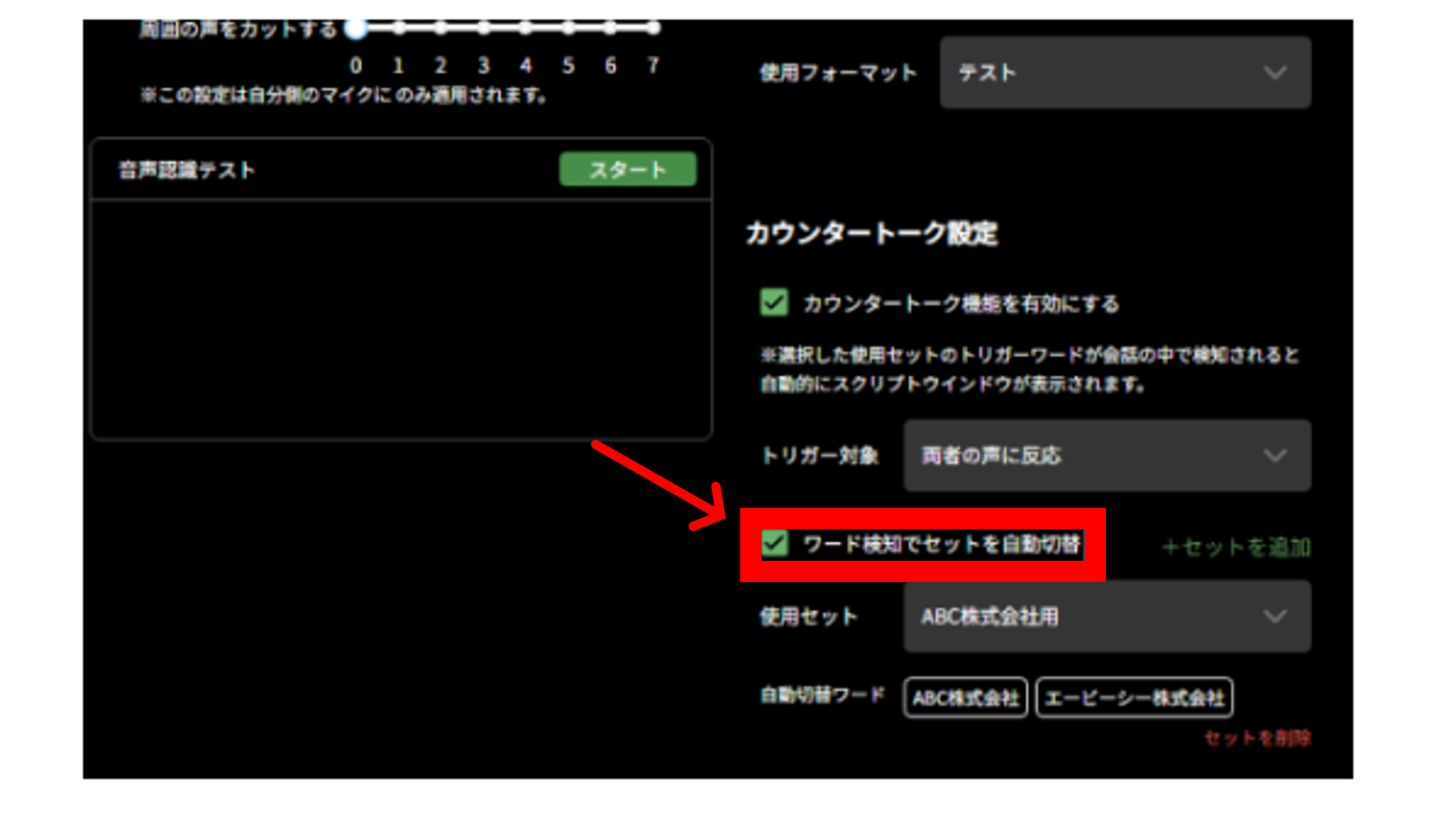1451x840 pixels.
Task: Select the エービーシー株式会社 auto-switch word tag
Action: [x=1134, y=697]
